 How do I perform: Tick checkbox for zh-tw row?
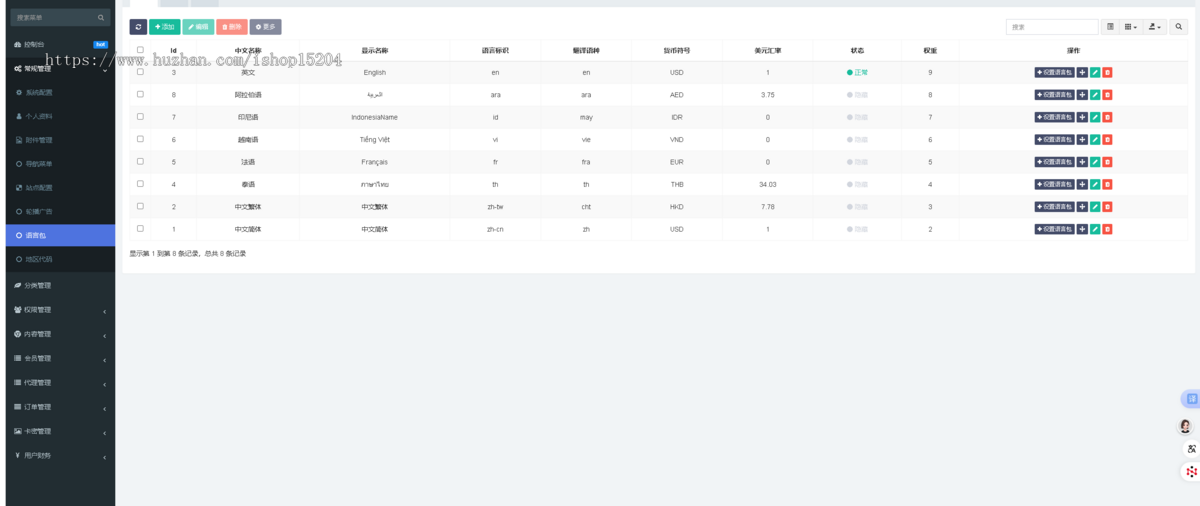click(140, 206)
